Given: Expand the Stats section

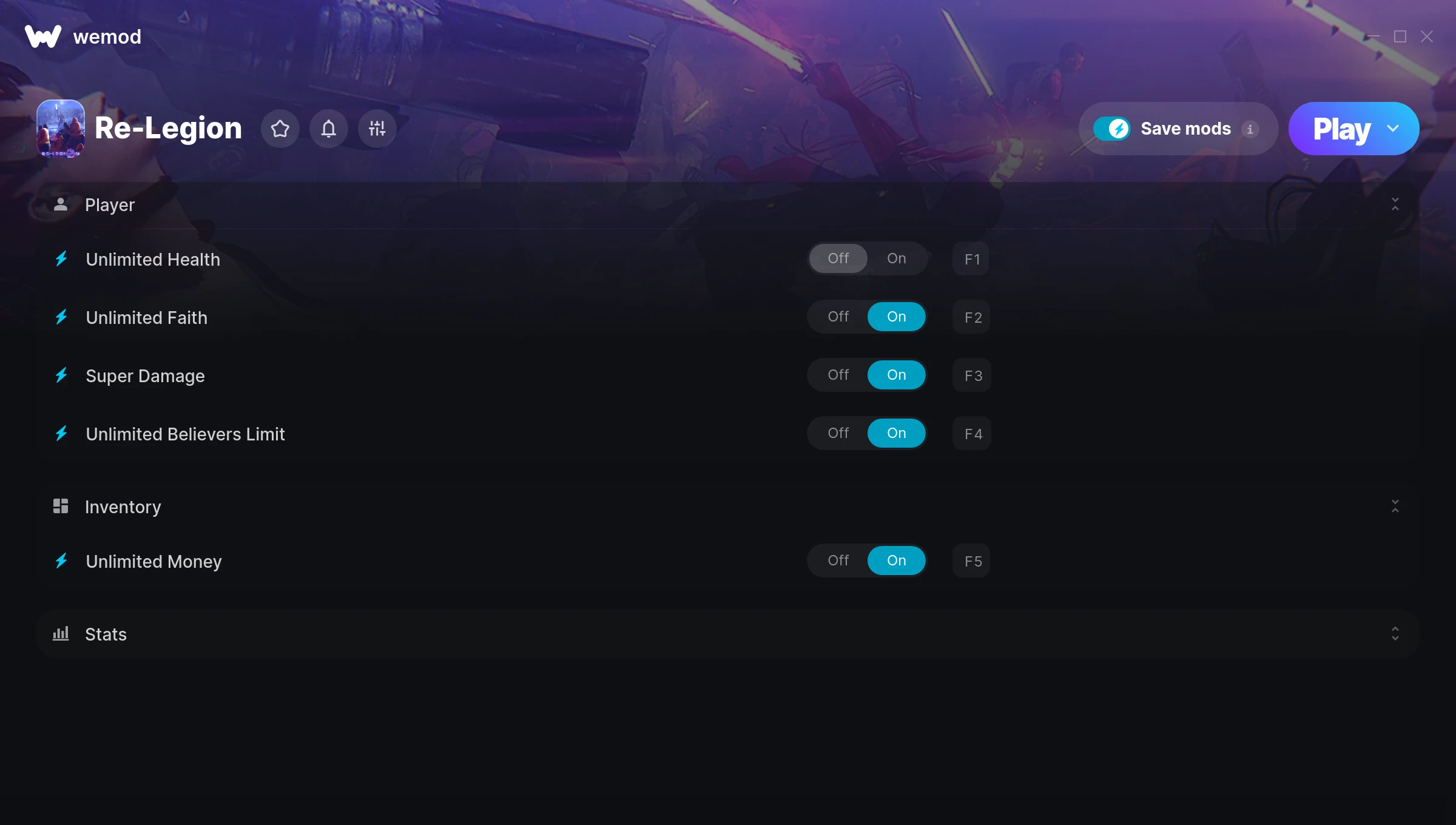Looking at the screenshot, I should [1395, 634].
